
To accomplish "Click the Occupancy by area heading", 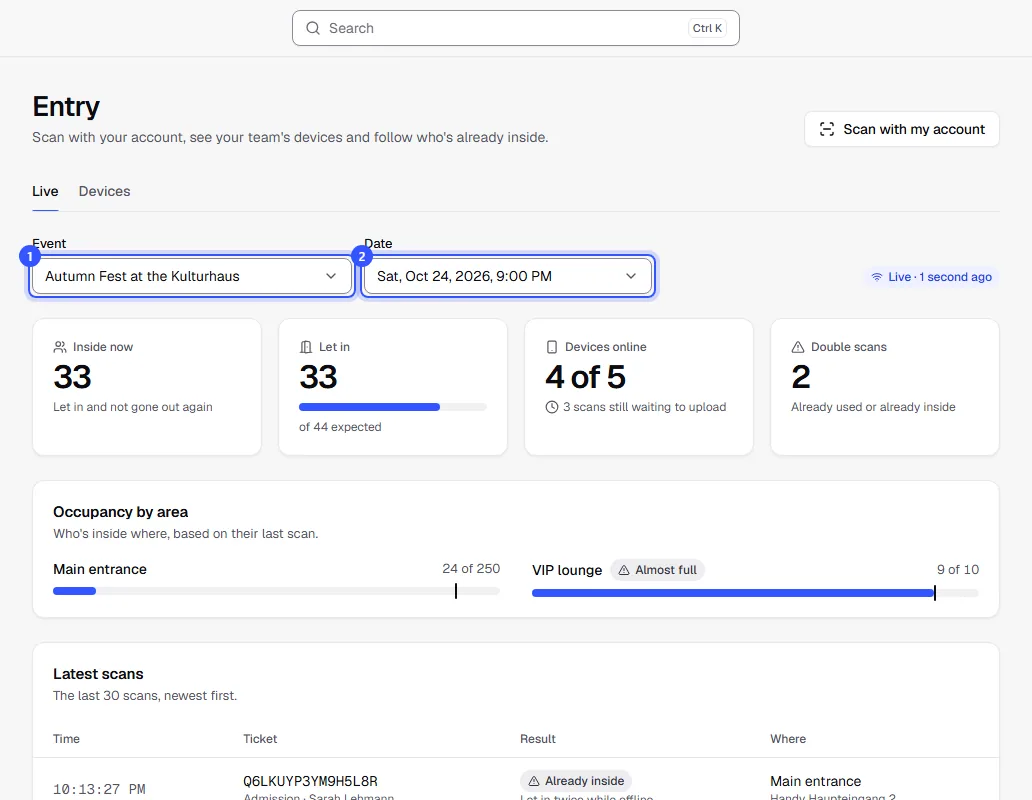I will [x=120, y=512].
